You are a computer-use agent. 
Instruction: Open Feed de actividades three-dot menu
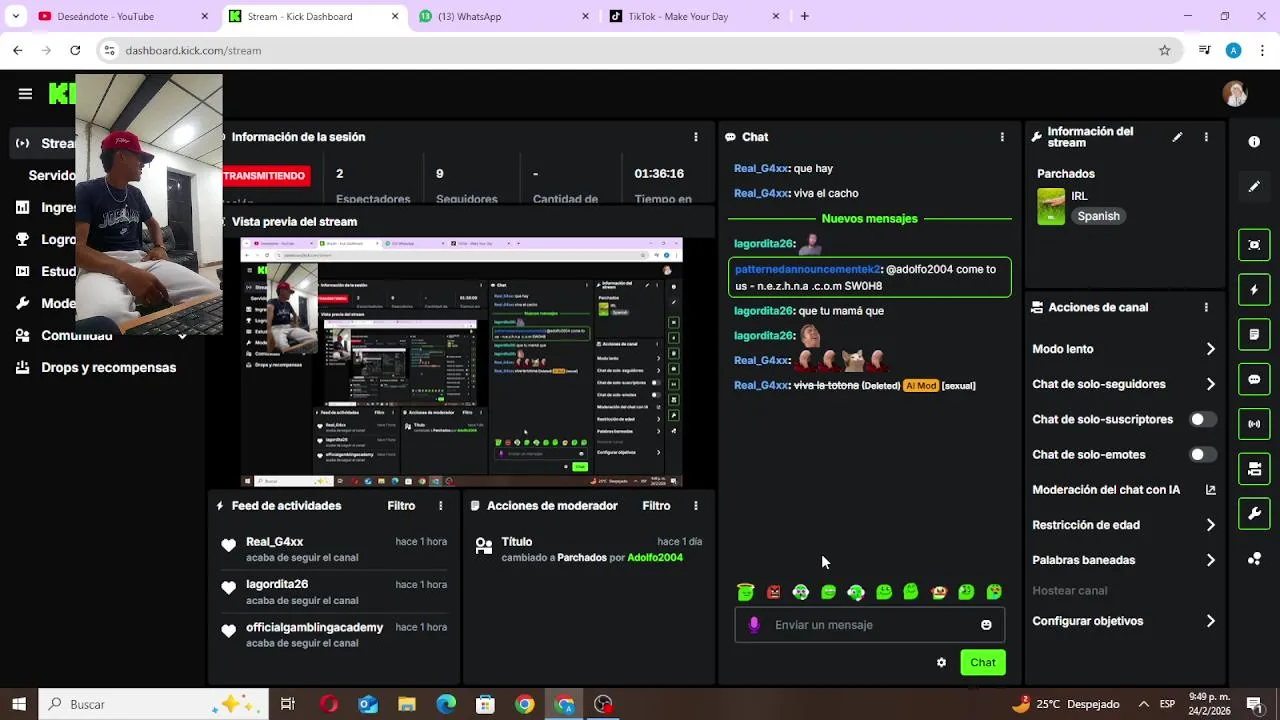[440, 506]
